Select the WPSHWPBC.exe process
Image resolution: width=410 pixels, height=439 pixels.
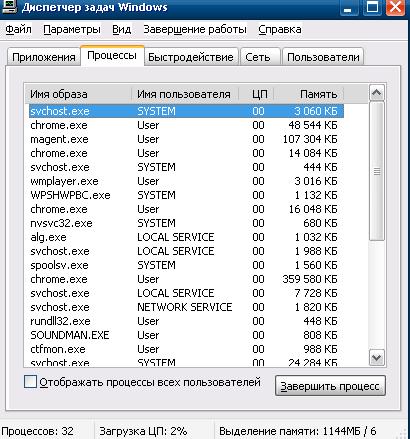coord(186,195)
